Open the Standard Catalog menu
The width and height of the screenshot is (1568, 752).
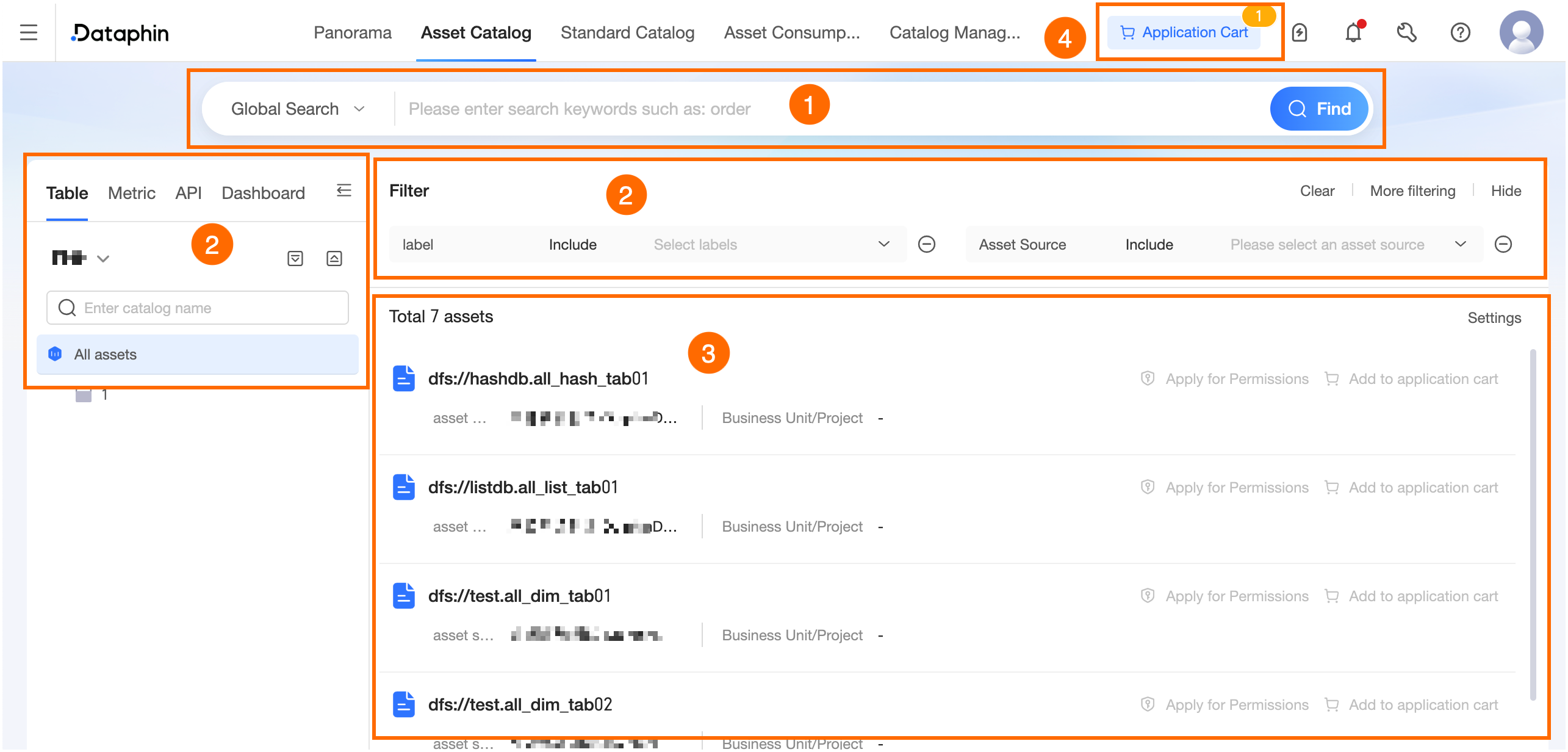627,33
